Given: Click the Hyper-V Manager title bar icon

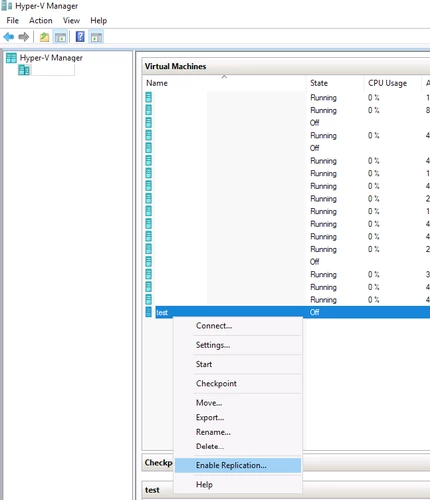Looking at the screenshot, I should pos(7,6).
